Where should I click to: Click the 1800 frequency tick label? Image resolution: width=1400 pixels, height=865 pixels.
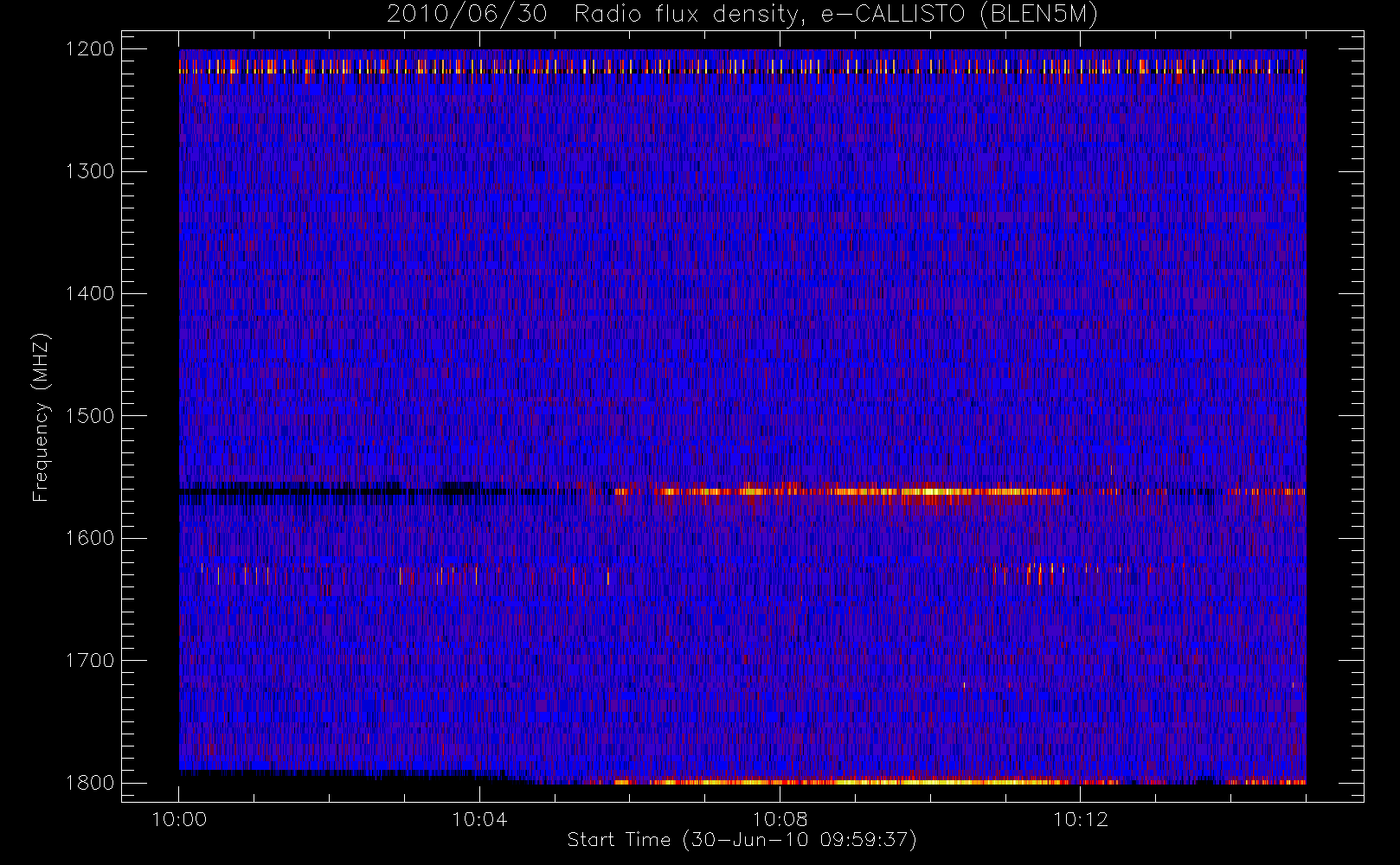pyautogui.click(x=90, y=782)
